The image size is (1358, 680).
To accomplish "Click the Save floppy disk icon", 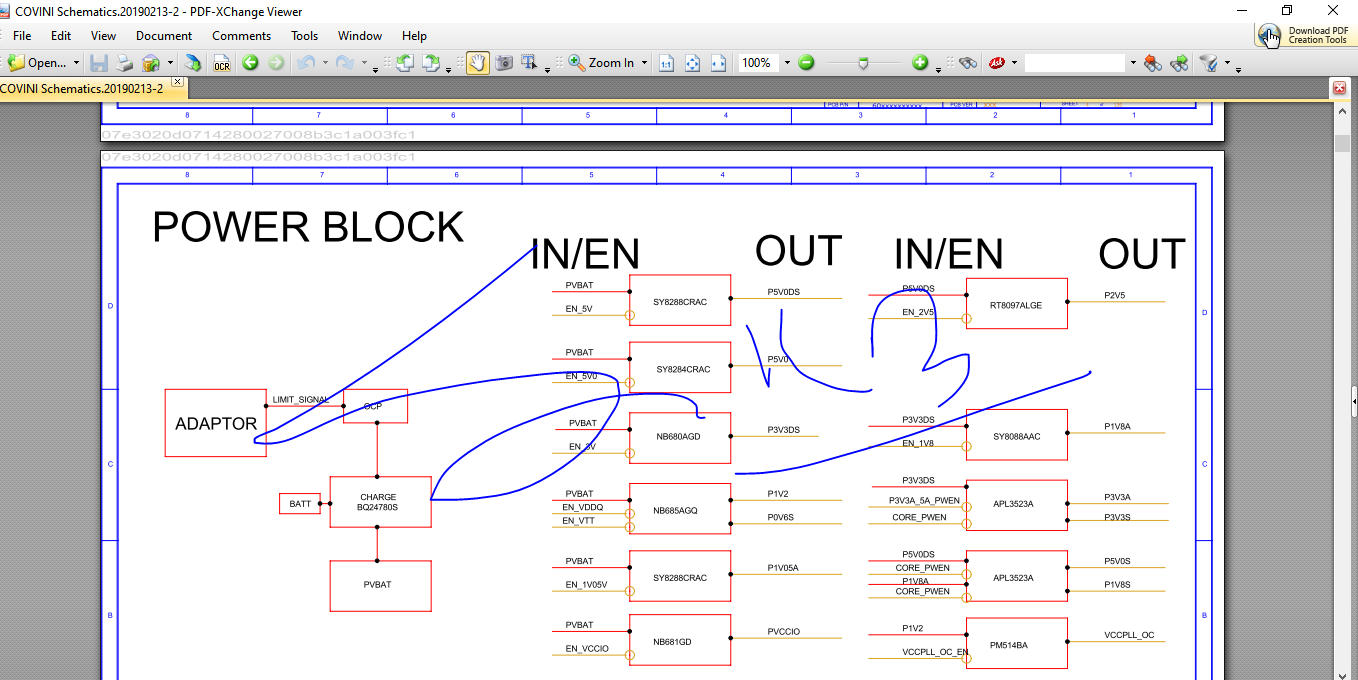I will pyautogui.click(x=99, y=63).
